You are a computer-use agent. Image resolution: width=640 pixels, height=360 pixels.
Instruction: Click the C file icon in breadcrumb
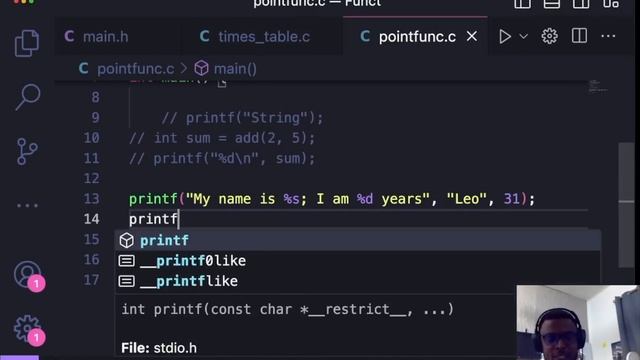(x=84, y=69)
